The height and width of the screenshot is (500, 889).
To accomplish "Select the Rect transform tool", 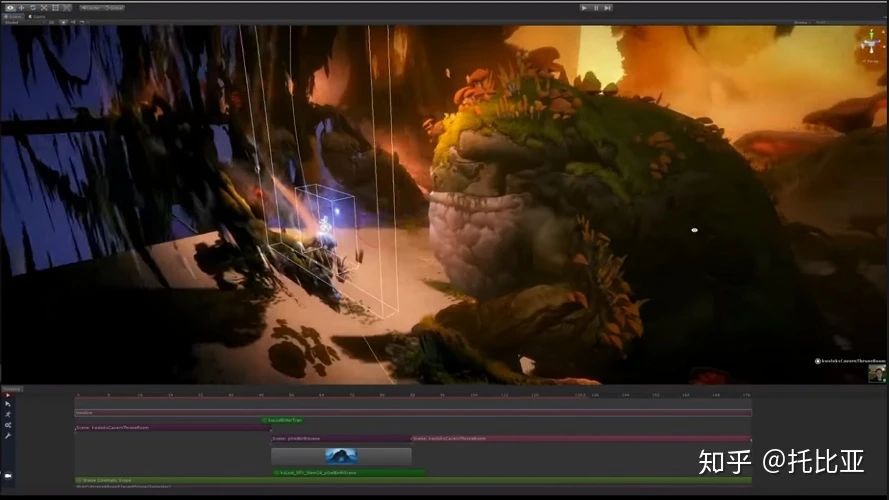I will click(56, 8).
